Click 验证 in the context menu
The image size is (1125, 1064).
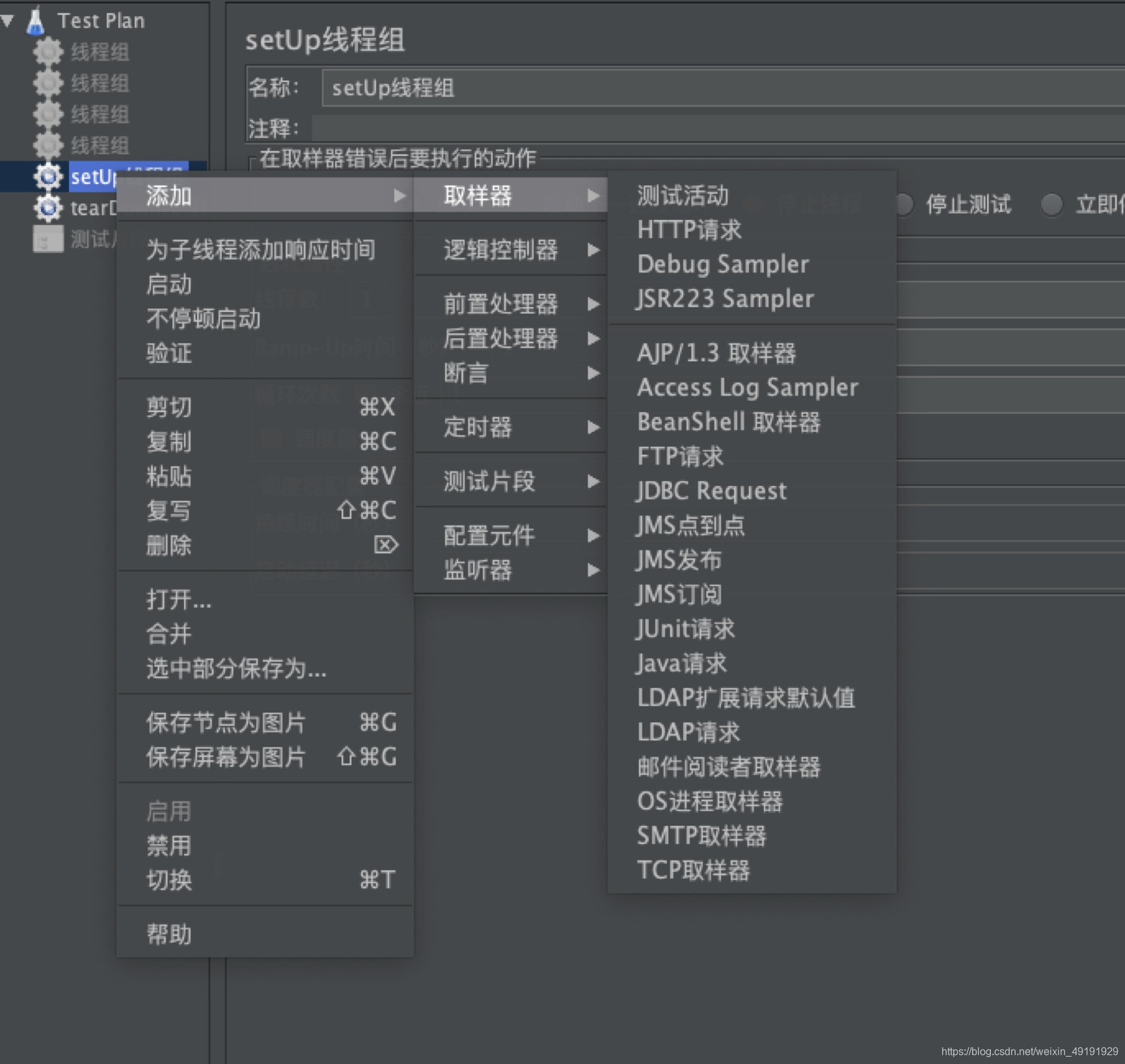tap(265, 353)
